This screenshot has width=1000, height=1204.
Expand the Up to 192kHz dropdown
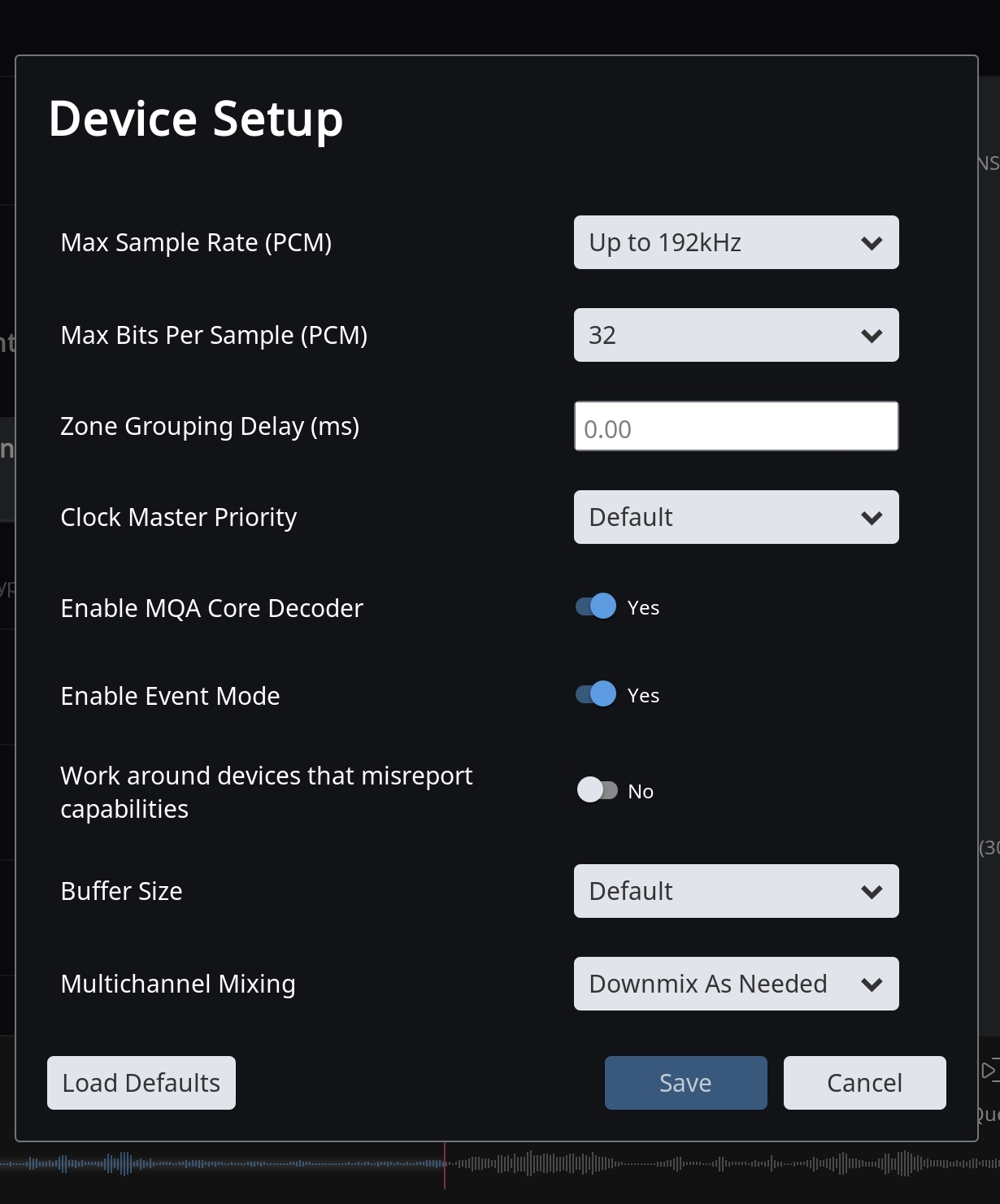coord(737,242)
